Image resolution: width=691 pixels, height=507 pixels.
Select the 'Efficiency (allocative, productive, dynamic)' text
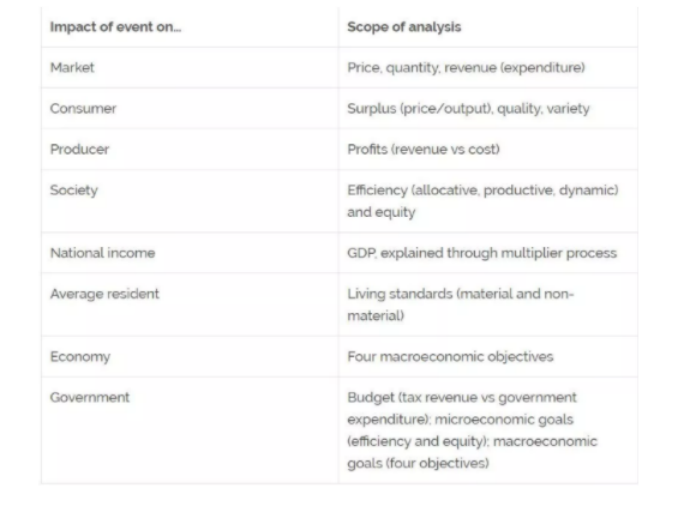point(483,190)
